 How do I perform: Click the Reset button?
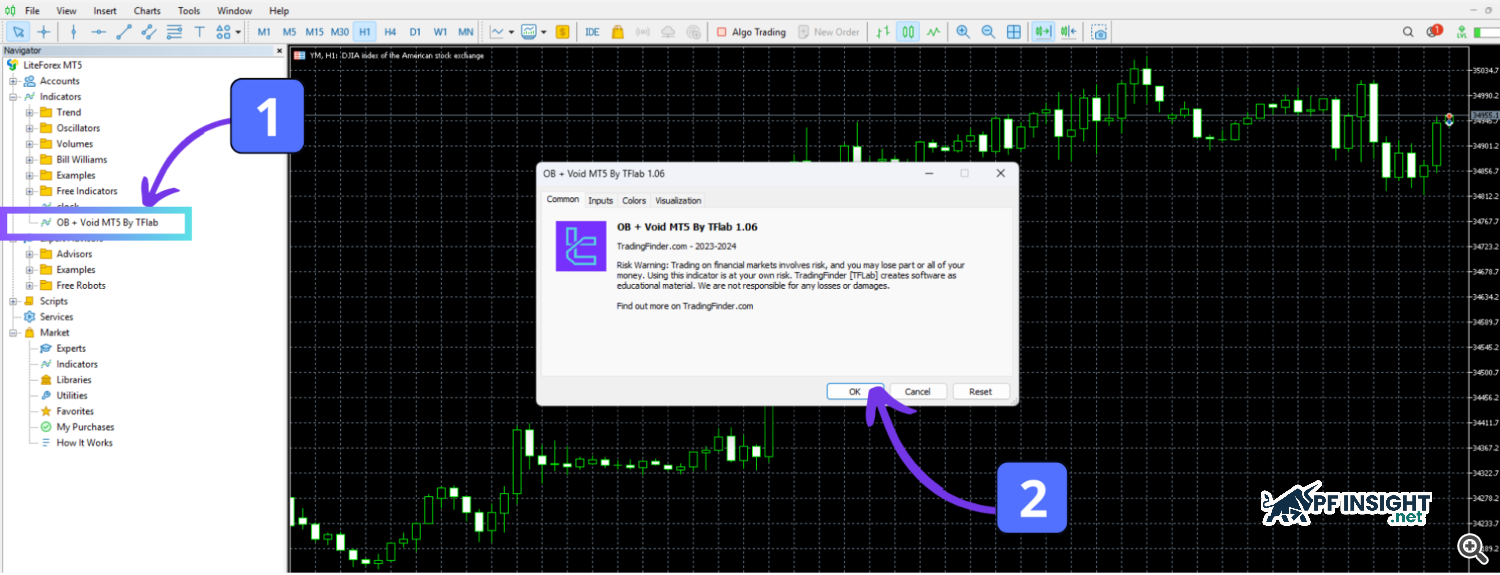coord(980,391)
